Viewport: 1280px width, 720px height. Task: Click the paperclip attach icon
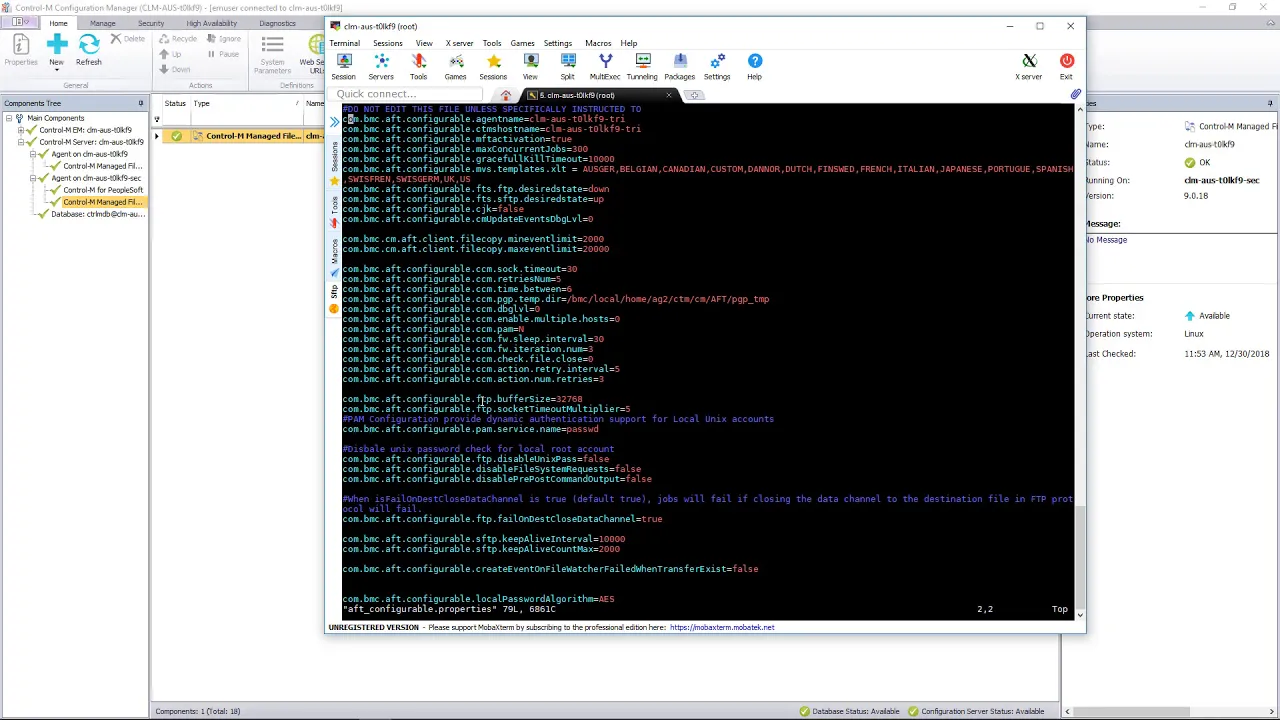pyautogui.click(x=1075, y=94)
